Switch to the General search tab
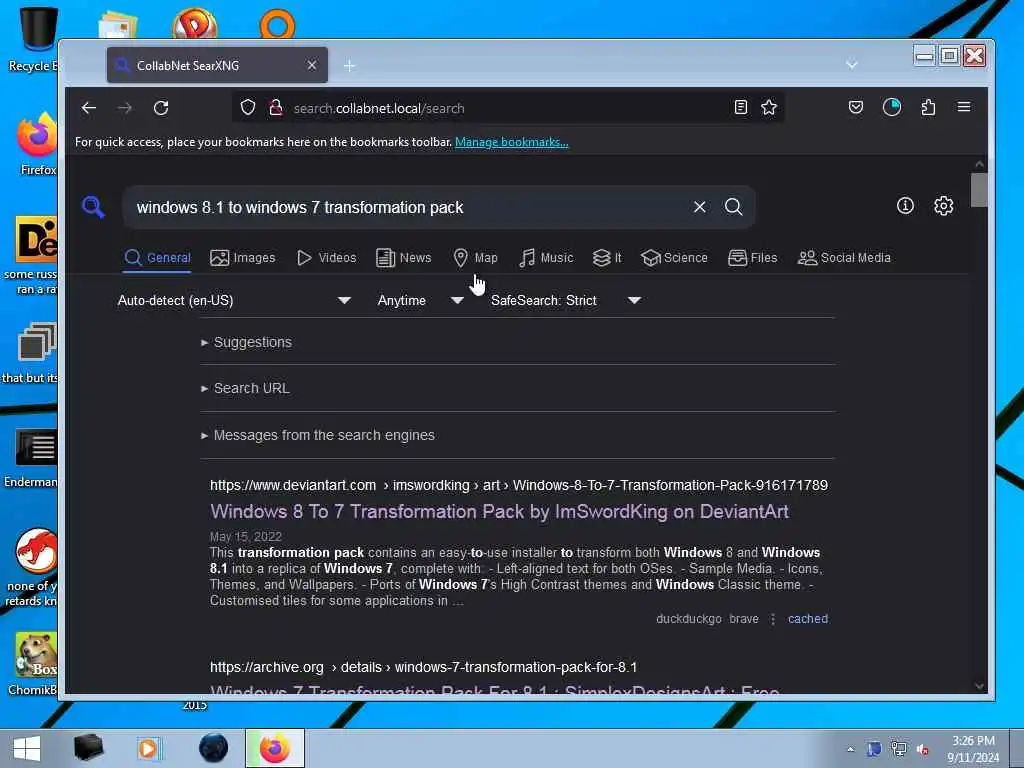The image size is (1024, 768). pyautogui.click(x=157, y=258)
